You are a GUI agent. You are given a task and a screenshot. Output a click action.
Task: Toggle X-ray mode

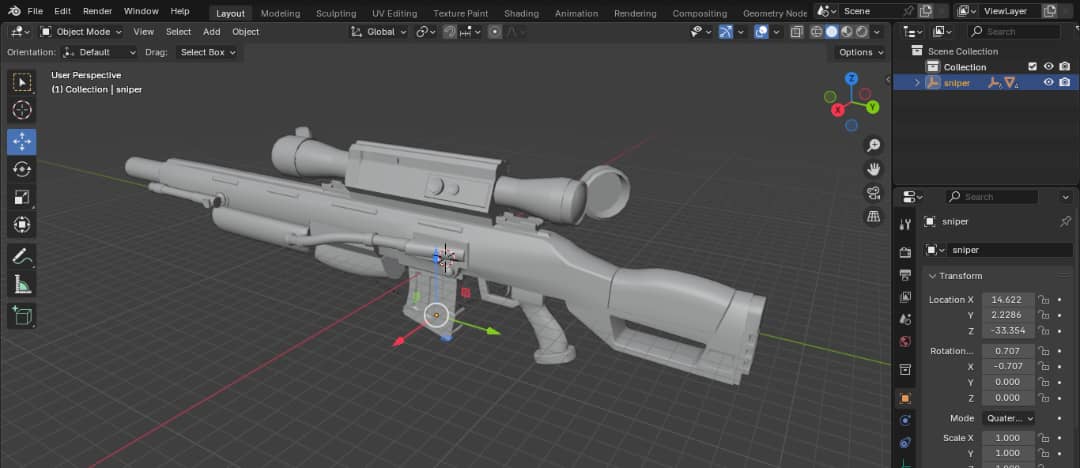(x=797, y=32)
